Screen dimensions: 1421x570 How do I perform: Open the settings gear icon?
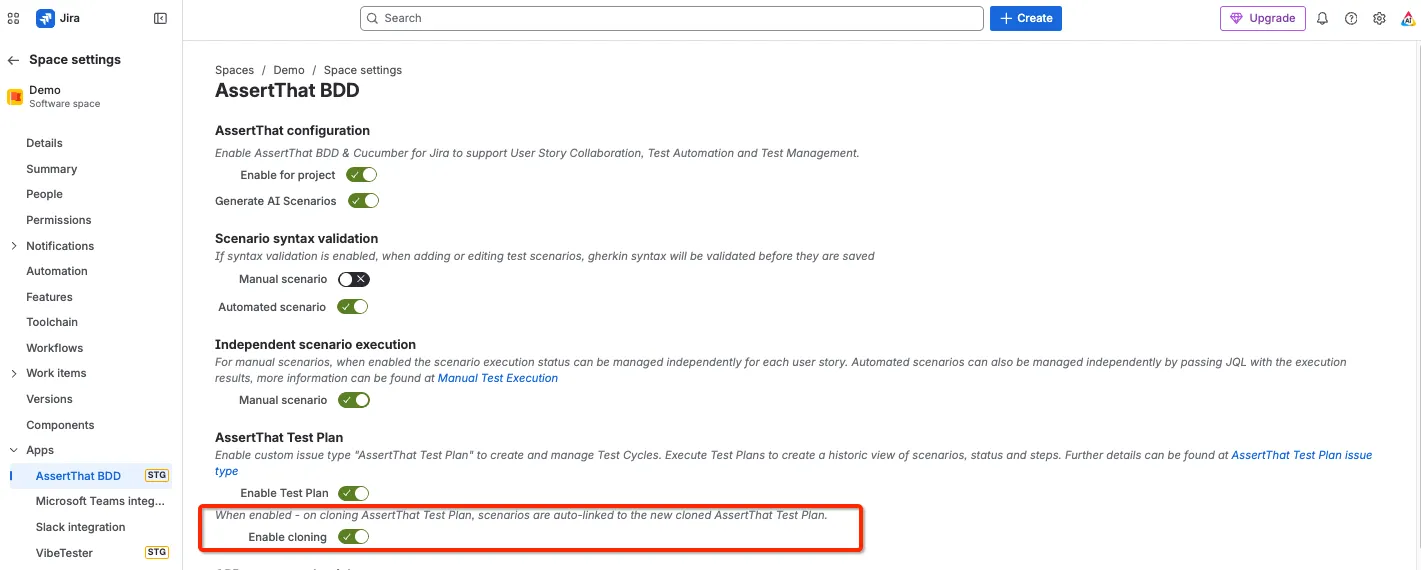1379,18
